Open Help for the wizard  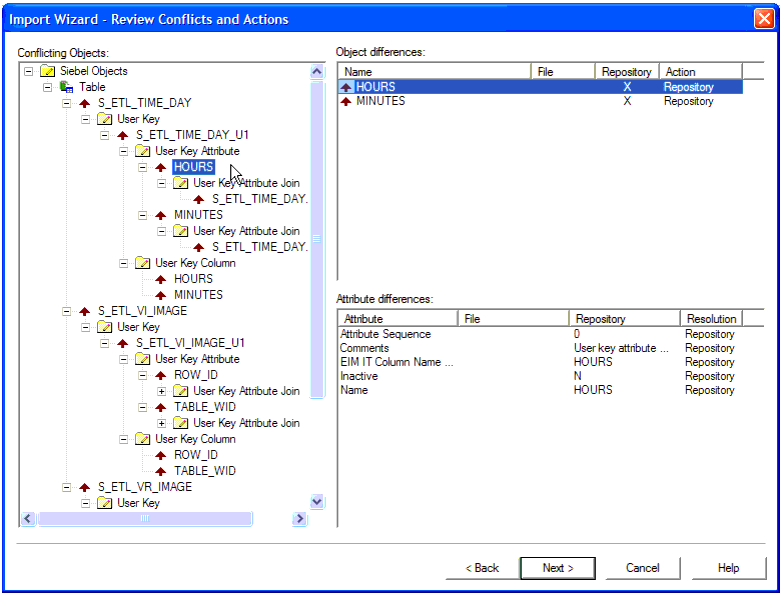click(729, 568)
